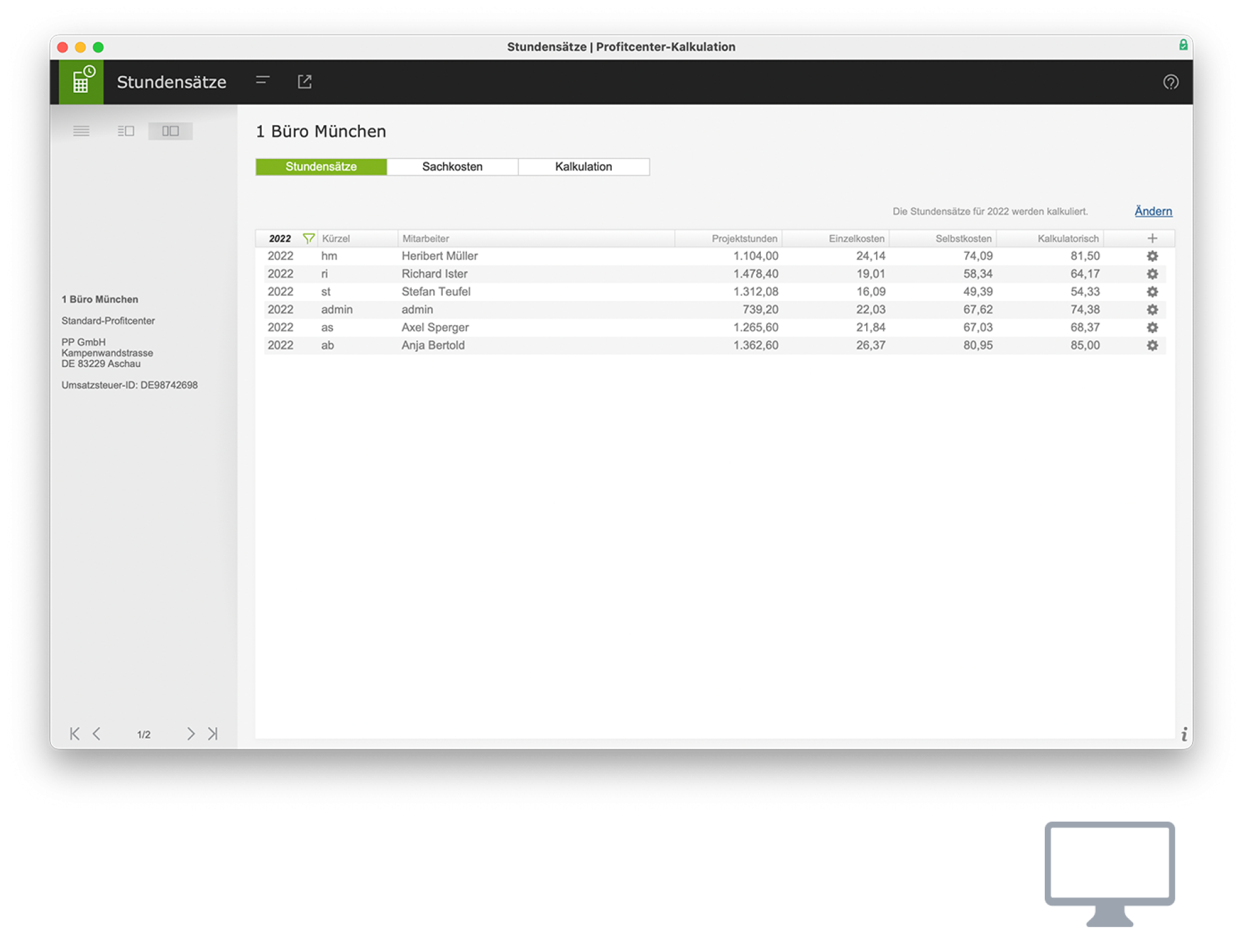Click the info icon at bottom right
This screenshot has width=1243, height=952.
[1184, 734]
